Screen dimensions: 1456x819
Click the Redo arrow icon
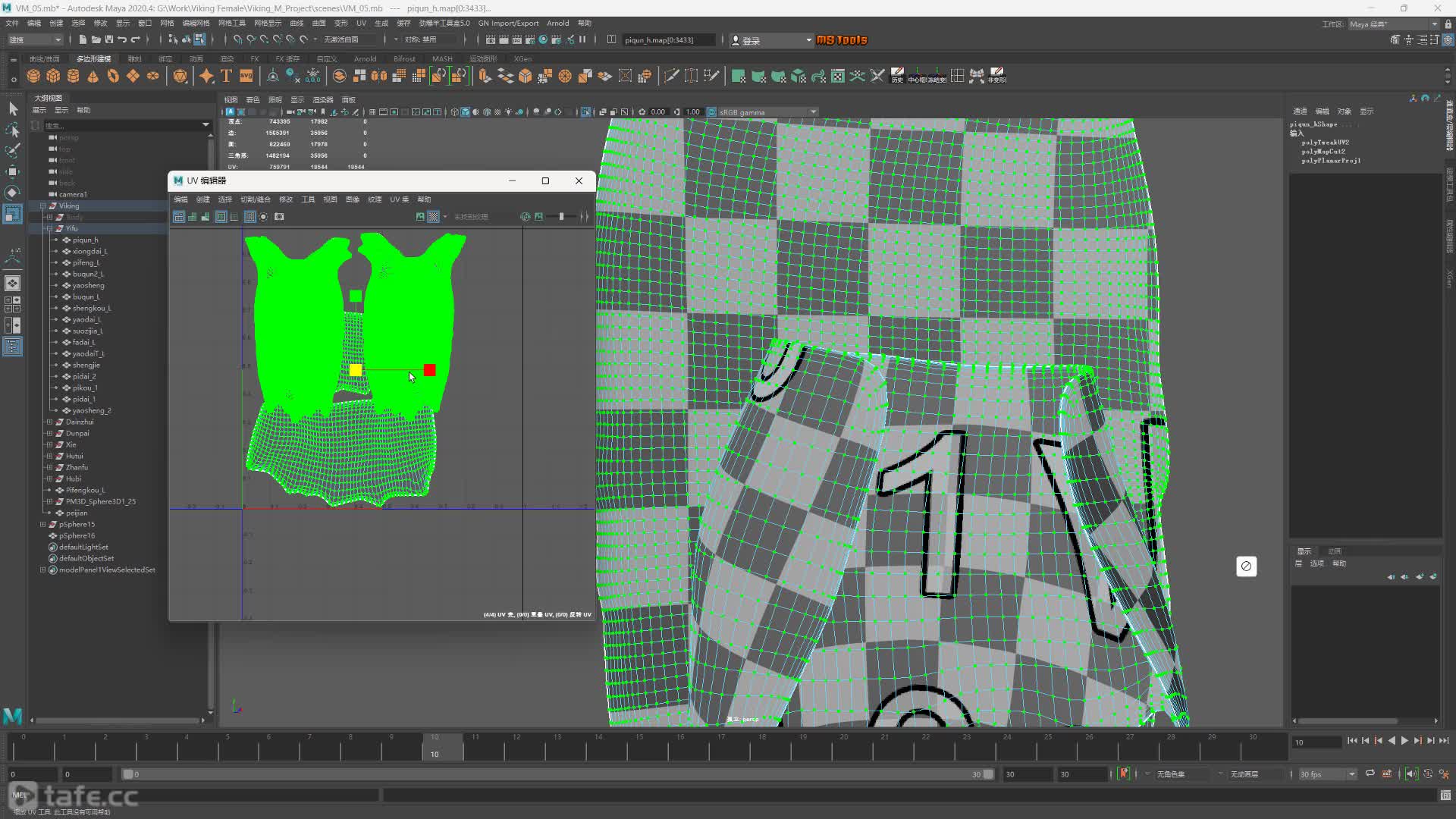click(135, 39)
